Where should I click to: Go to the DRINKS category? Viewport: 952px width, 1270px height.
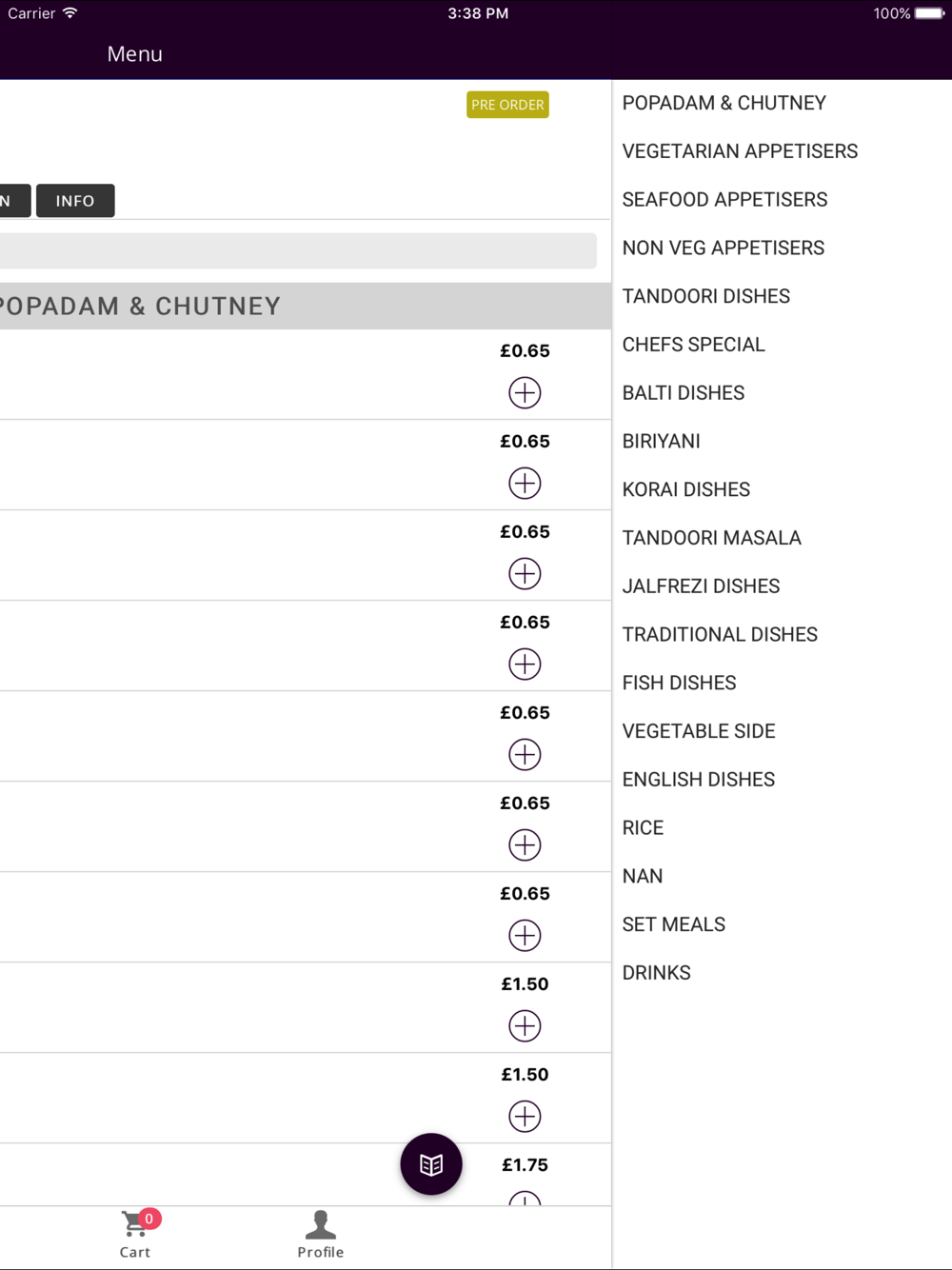click(x=656, y=973)
